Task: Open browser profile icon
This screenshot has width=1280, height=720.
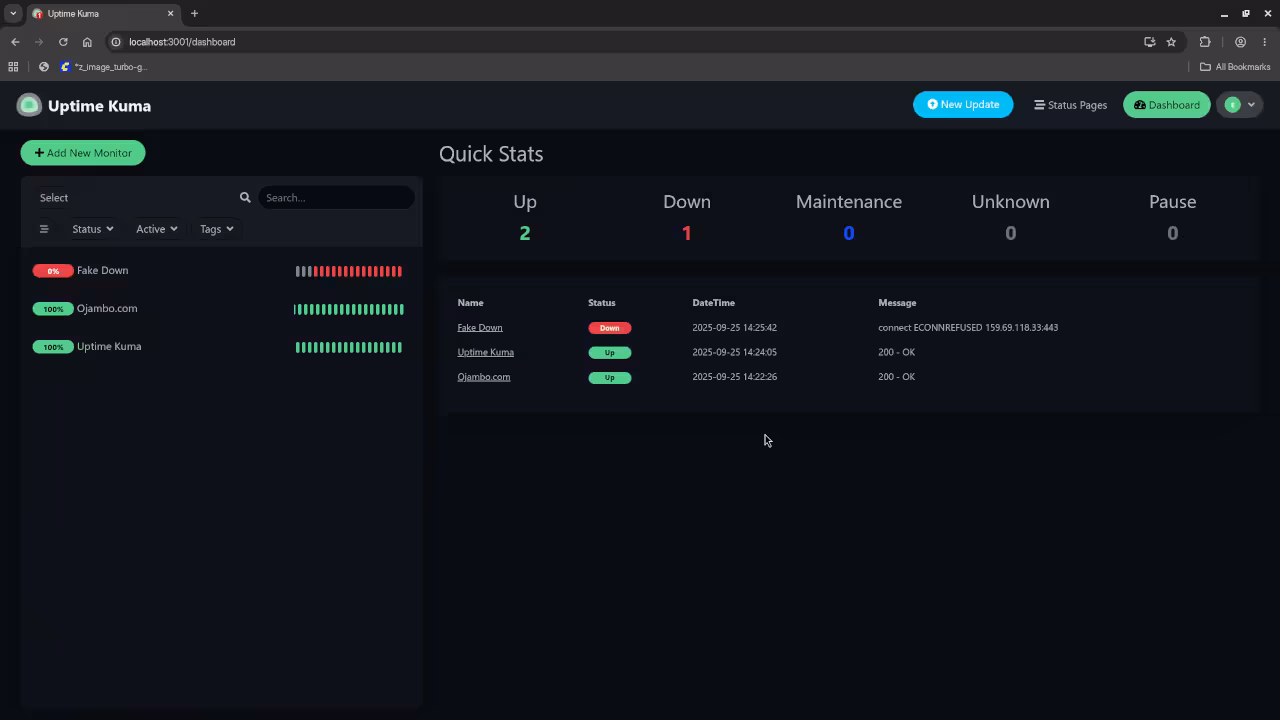Action: tap(1240, 42)
